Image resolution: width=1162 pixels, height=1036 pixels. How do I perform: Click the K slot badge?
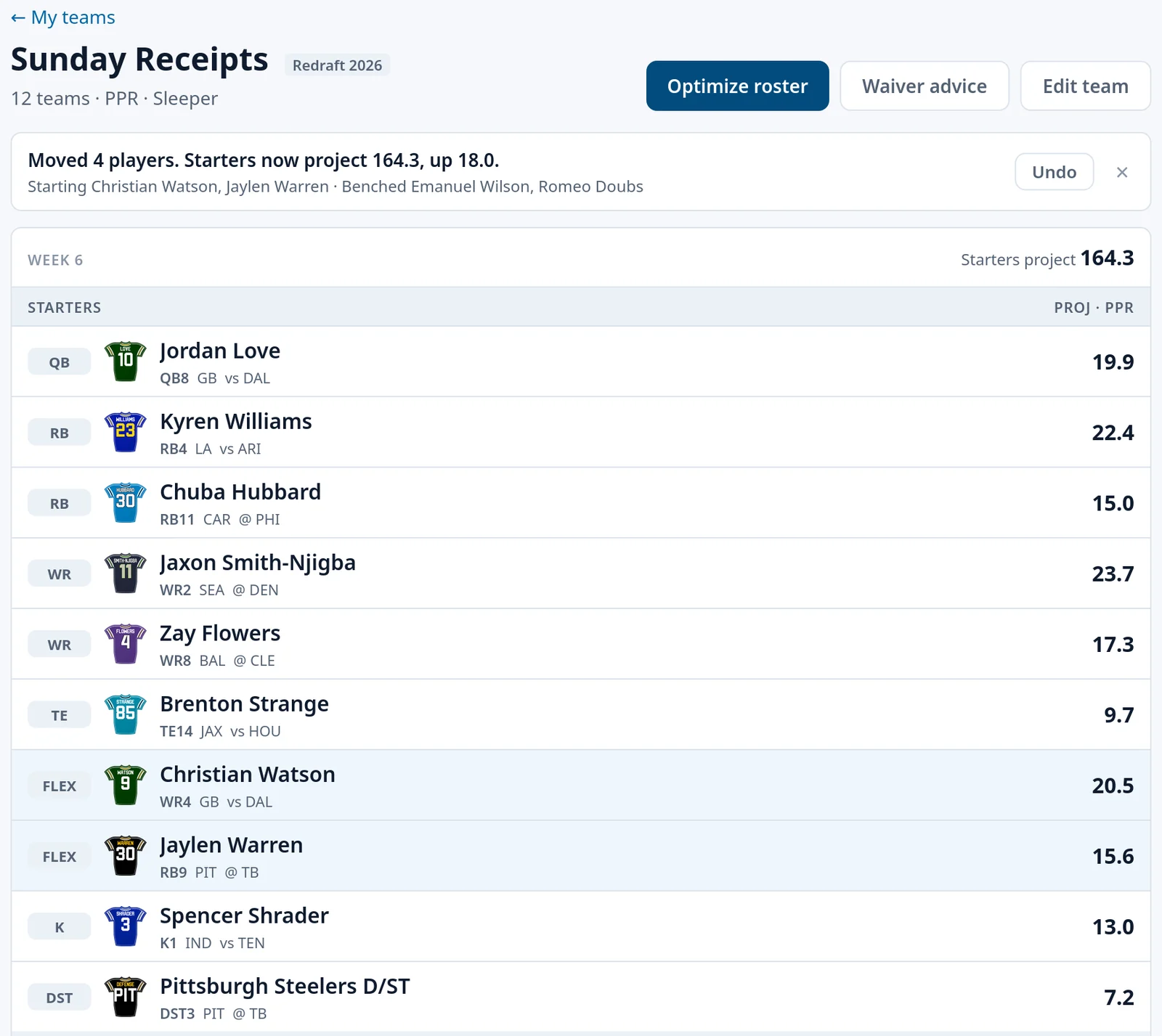(x=60, y=927)
